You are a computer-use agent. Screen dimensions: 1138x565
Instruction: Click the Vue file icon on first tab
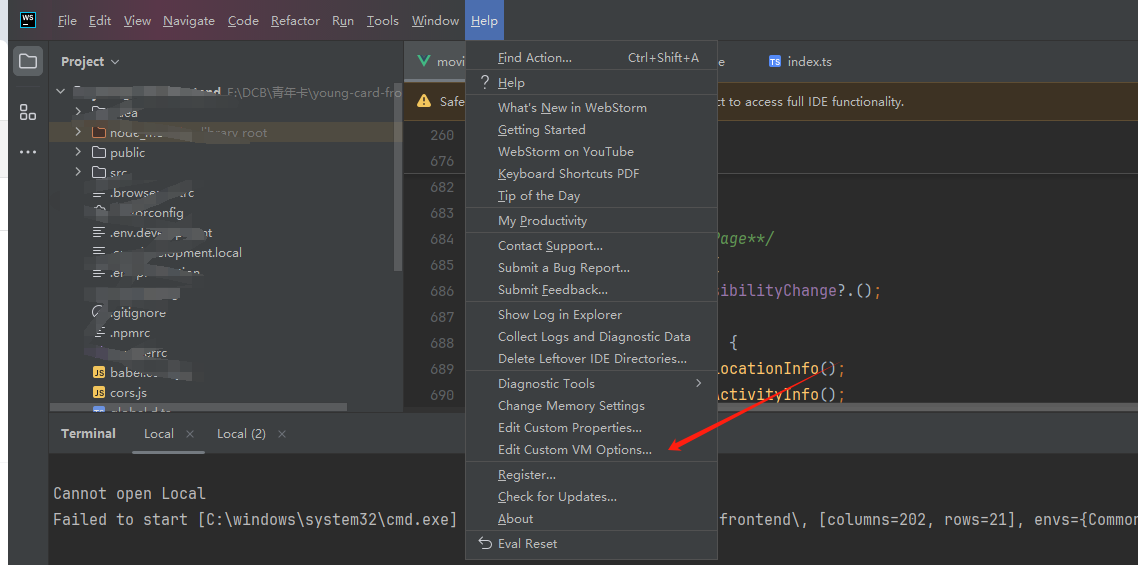(x=424, y=61)
